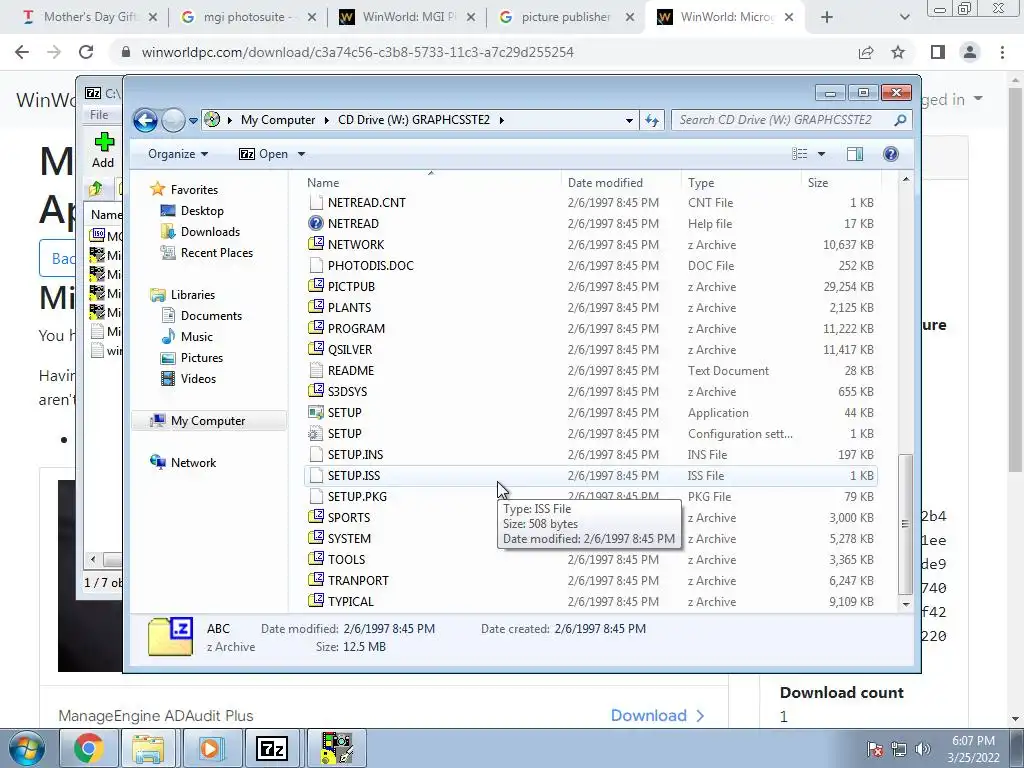Sort by Date modified column header

[x=621, y=183]
